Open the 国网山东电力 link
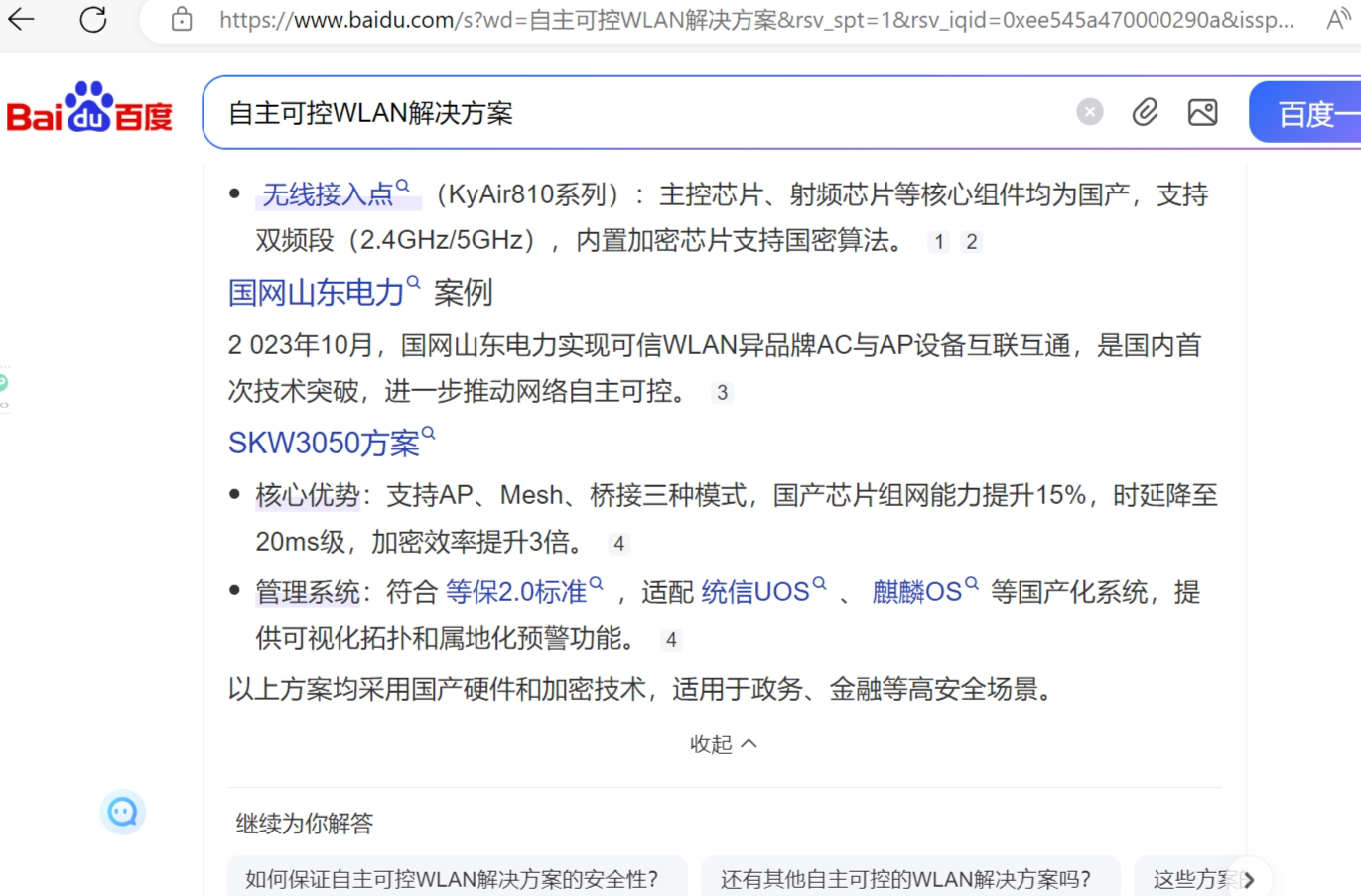Image resolution: width=1361 pixels, height=896 pixels. pyautogui.click(x=316, y=293)
